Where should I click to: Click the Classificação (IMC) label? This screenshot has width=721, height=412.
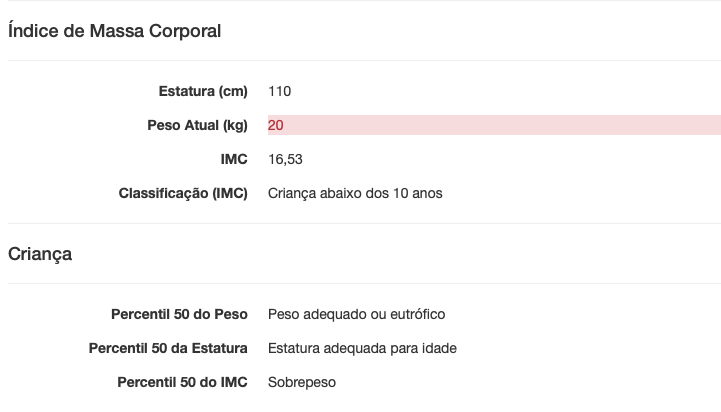coord(183,193)
